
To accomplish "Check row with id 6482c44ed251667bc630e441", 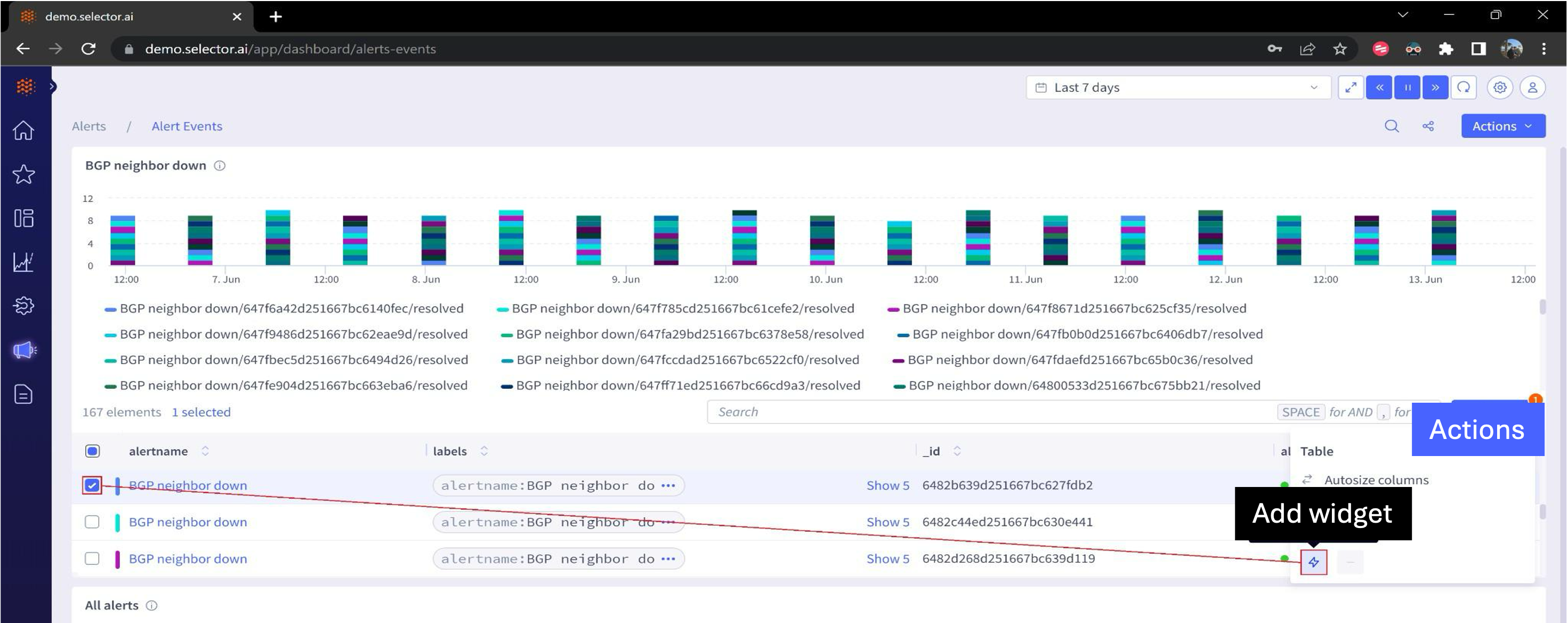I will pyautogui.click(x=92, y=522).
